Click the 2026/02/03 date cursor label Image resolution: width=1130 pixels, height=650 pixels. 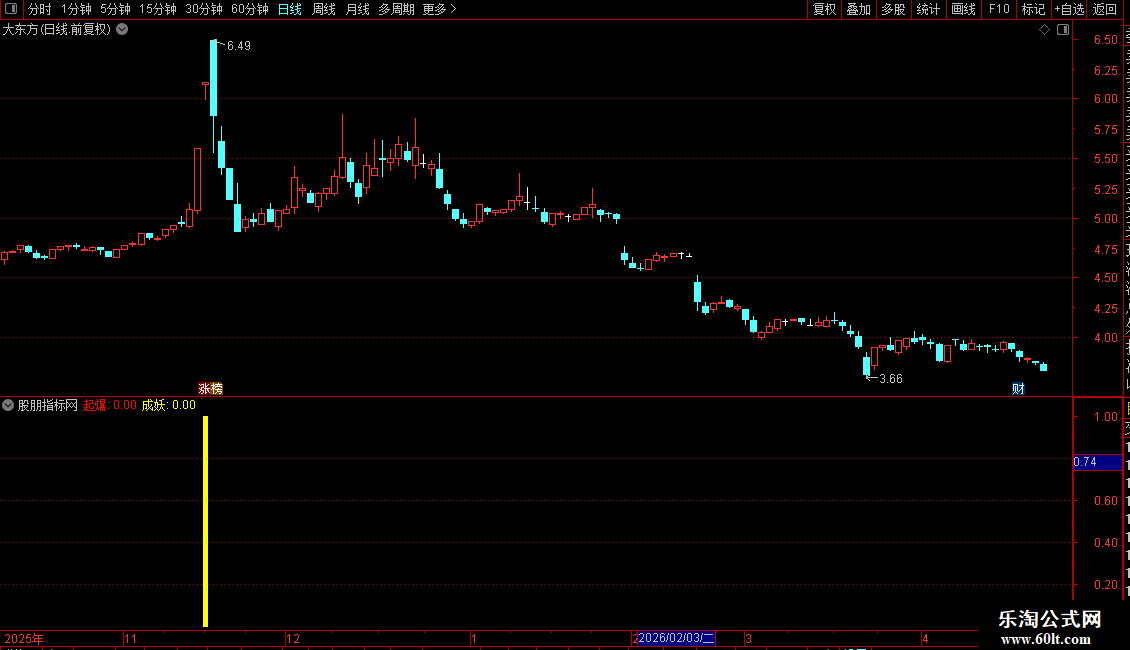tap(676, 638)
